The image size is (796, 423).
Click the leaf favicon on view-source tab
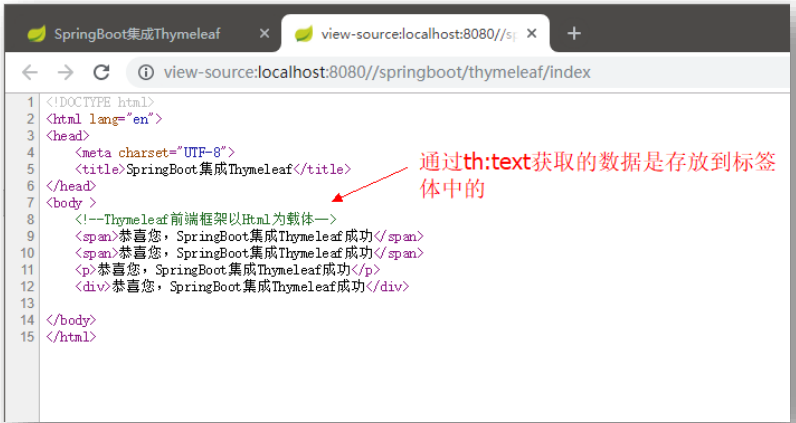click(x=304, y=34)
